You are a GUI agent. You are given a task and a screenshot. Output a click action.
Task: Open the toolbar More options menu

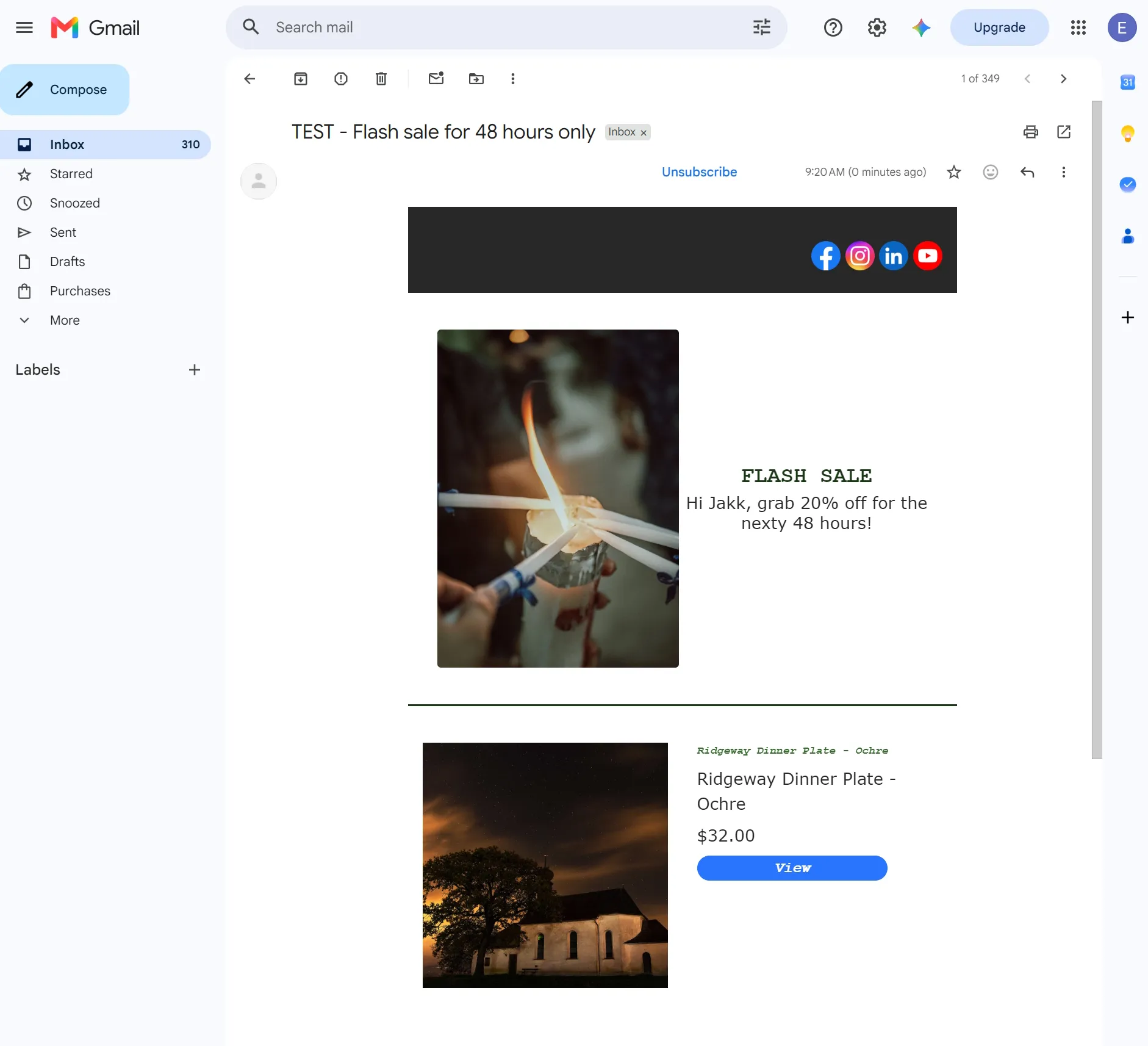(x=513, y=79)
